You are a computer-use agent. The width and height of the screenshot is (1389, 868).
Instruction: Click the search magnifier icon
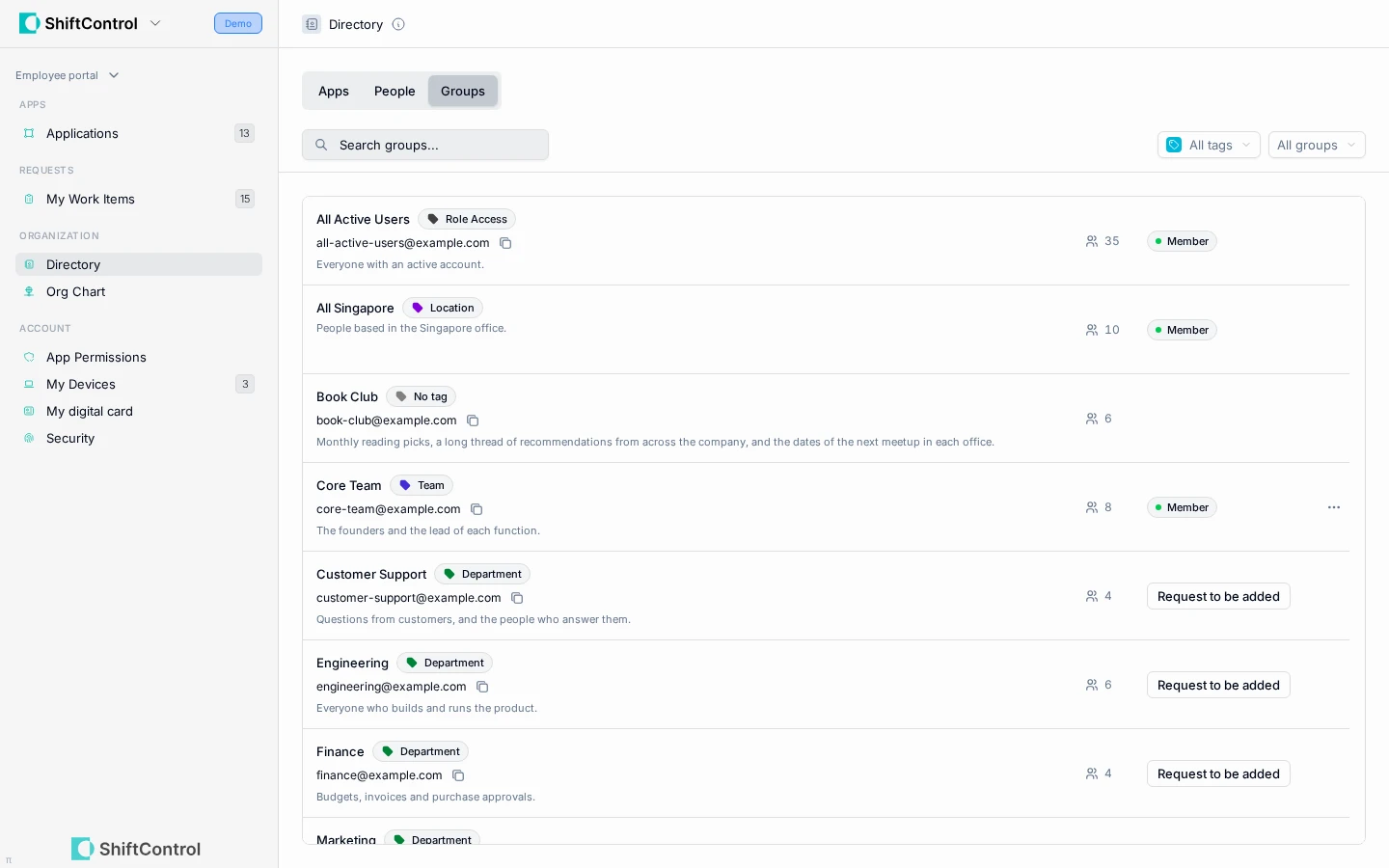click(321, 145)
